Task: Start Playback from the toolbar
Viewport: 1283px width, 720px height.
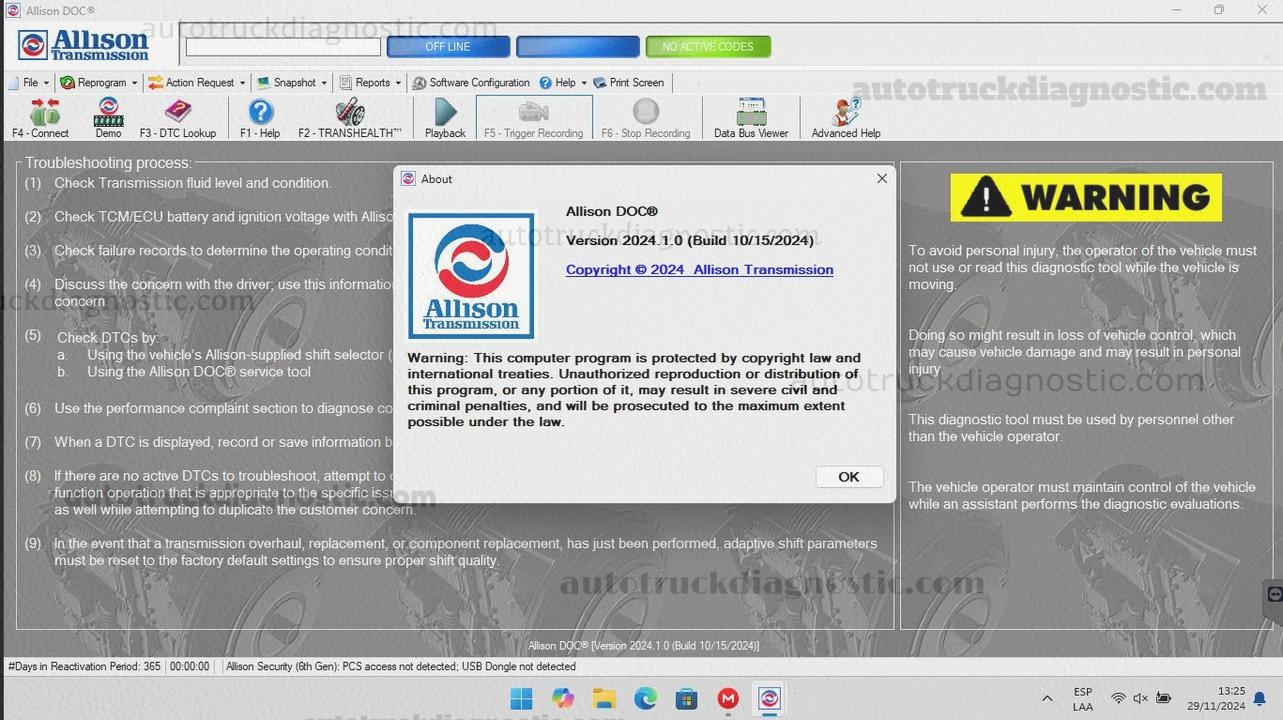Action: coord(445,118)
